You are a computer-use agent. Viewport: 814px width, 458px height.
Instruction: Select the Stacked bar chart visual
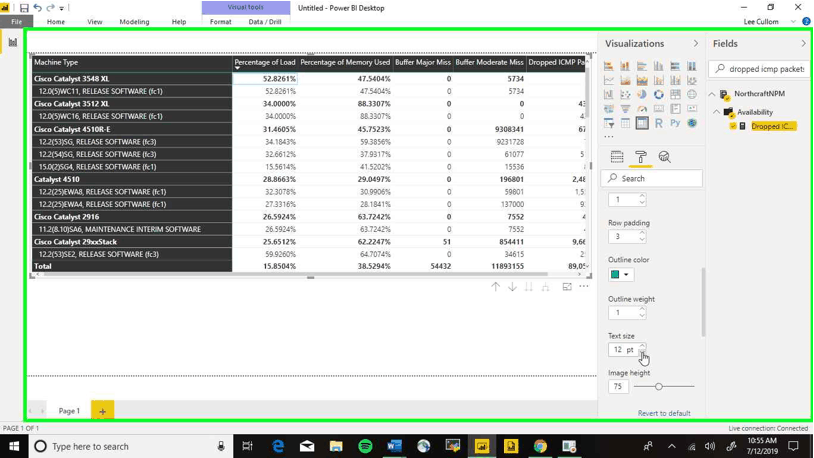click(x=608, y=66)
